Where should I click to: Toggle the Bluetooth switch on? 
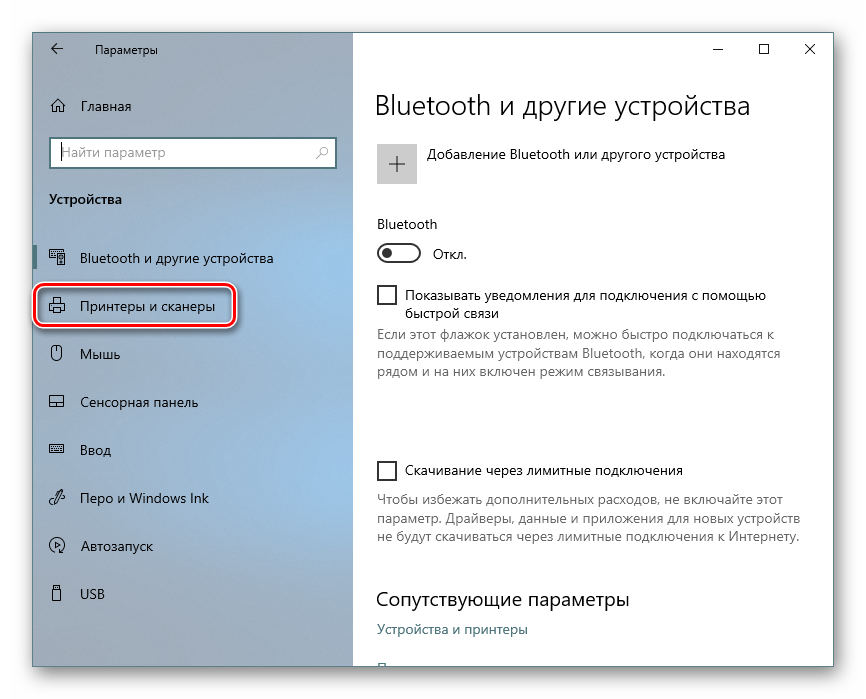click(399, 253)
